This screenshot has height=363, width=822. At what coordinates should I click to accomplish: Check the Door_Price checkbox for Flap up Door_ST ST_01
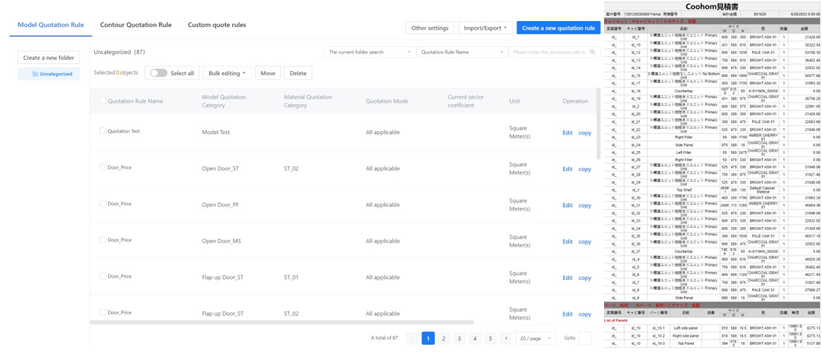point(103,276)
